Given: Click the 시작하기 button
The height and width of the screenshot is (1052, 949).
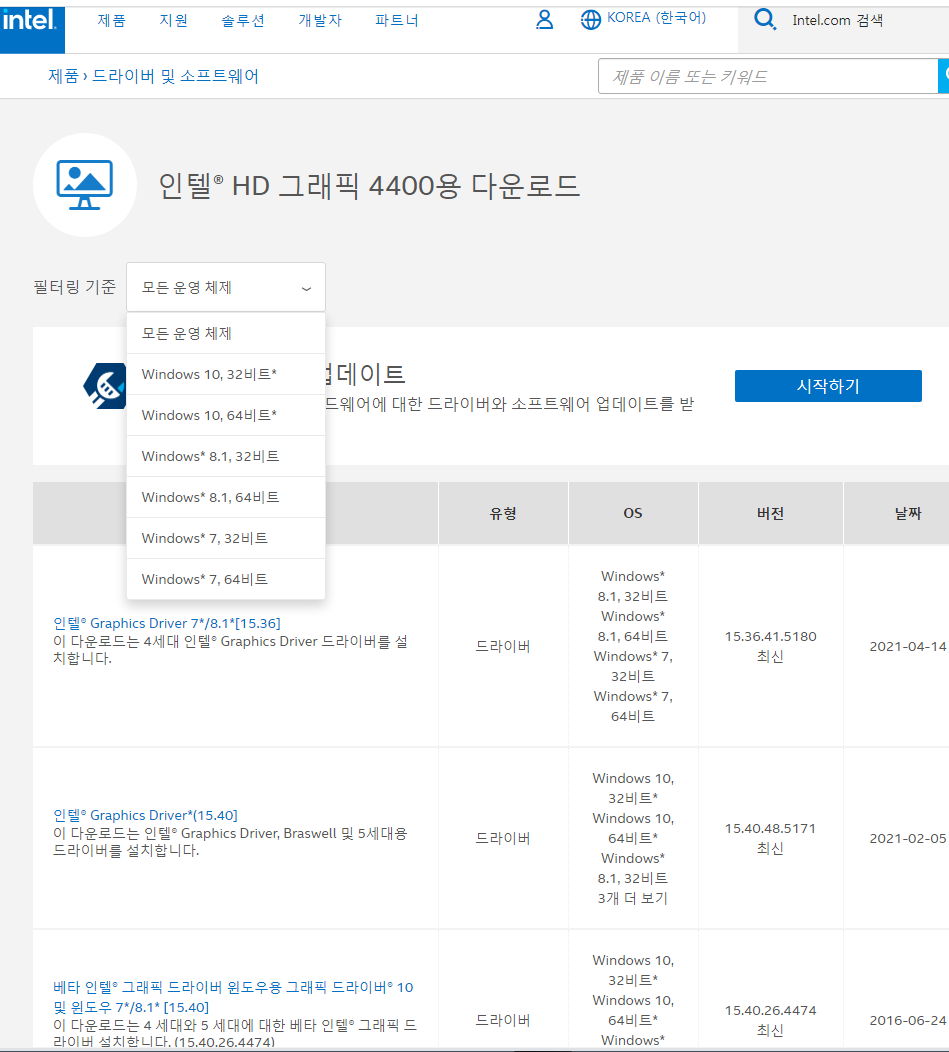Looking at the screenshot, I should [828, 386].
